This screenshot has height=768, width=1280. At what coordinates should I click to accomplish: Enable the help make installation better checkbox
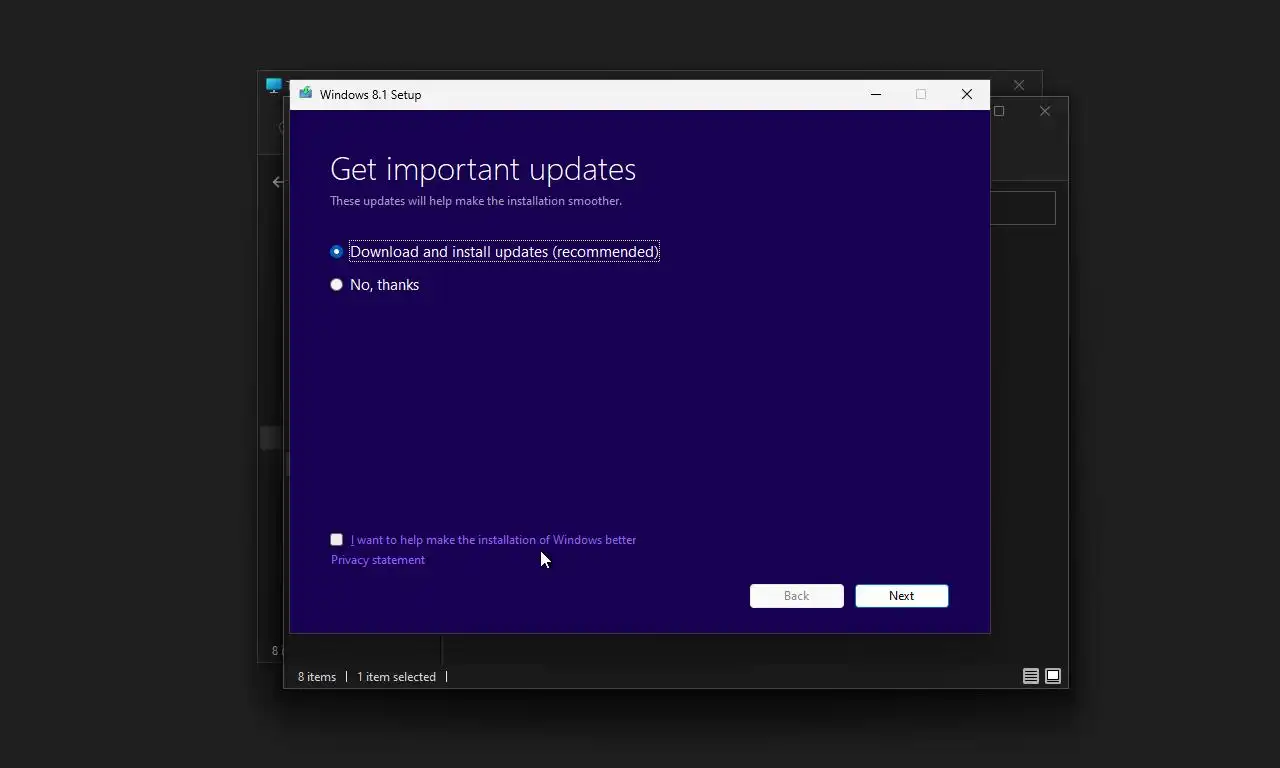pyautogui.click(x=336, y=540)
